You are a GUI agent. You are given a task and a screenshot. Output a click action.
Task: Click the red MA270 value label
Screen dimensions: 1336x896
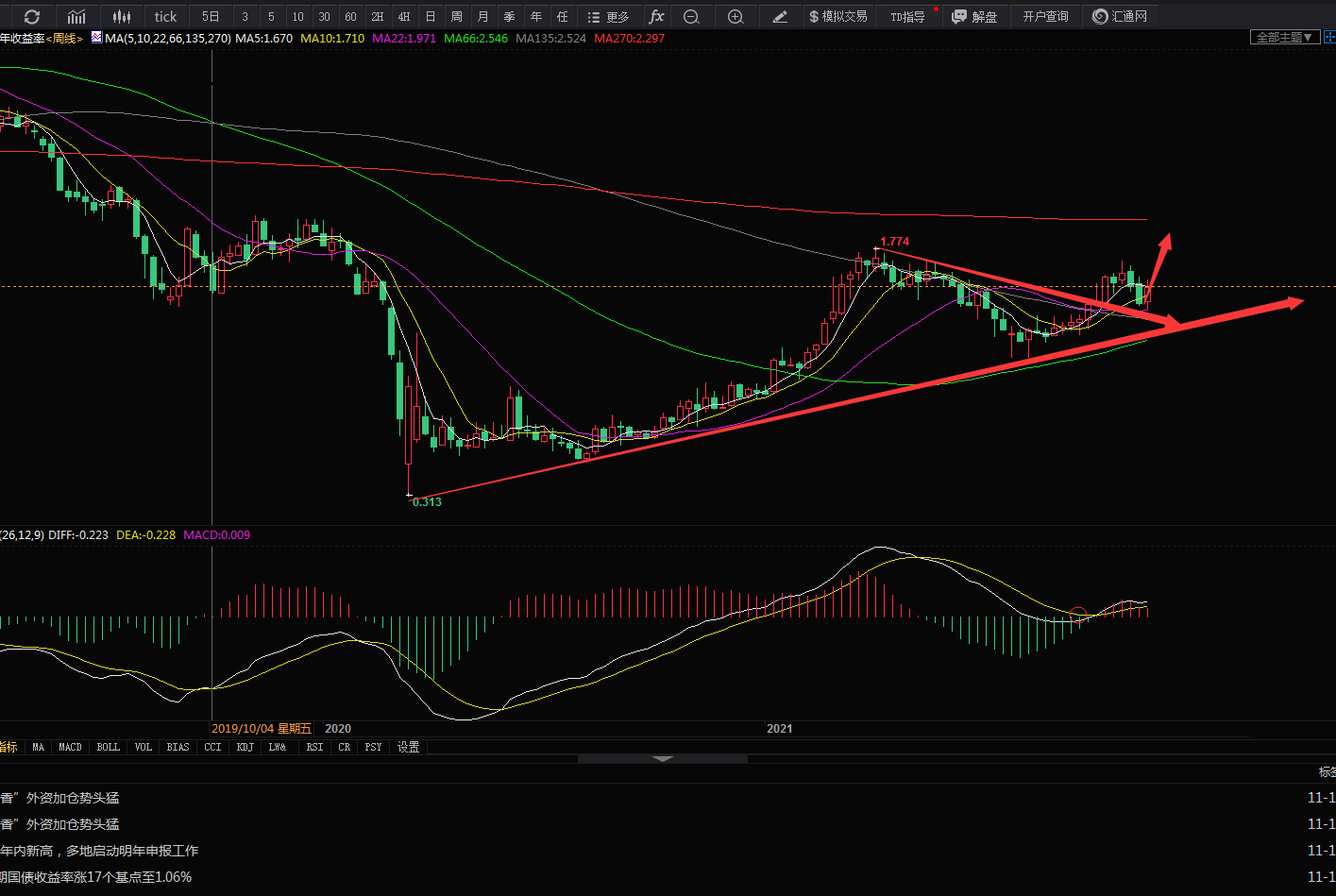tap(629, 39)
